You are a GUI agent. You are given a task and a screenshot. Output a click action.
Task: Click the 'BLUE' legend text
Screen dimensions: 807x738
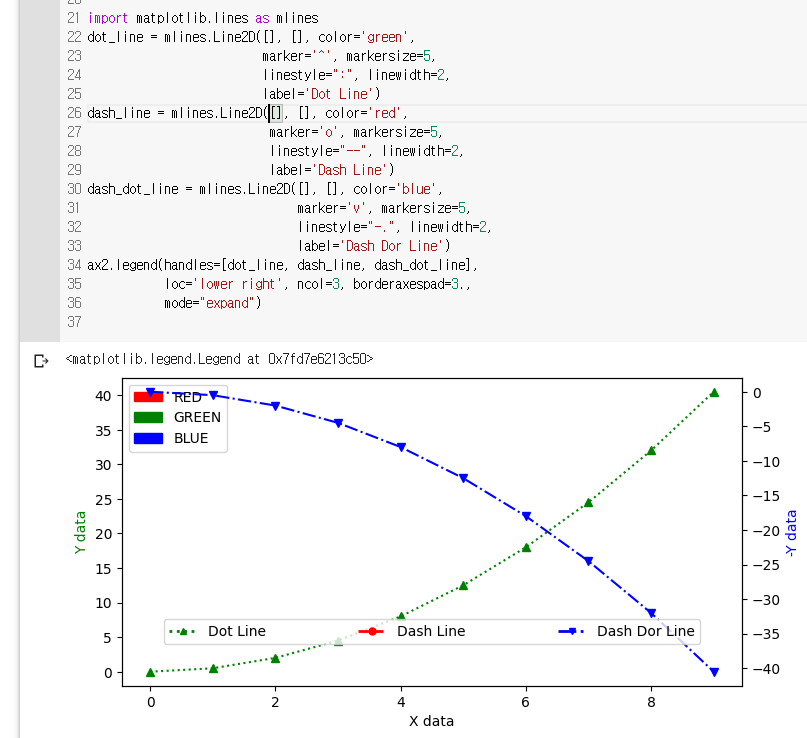(x=191, y=438)
